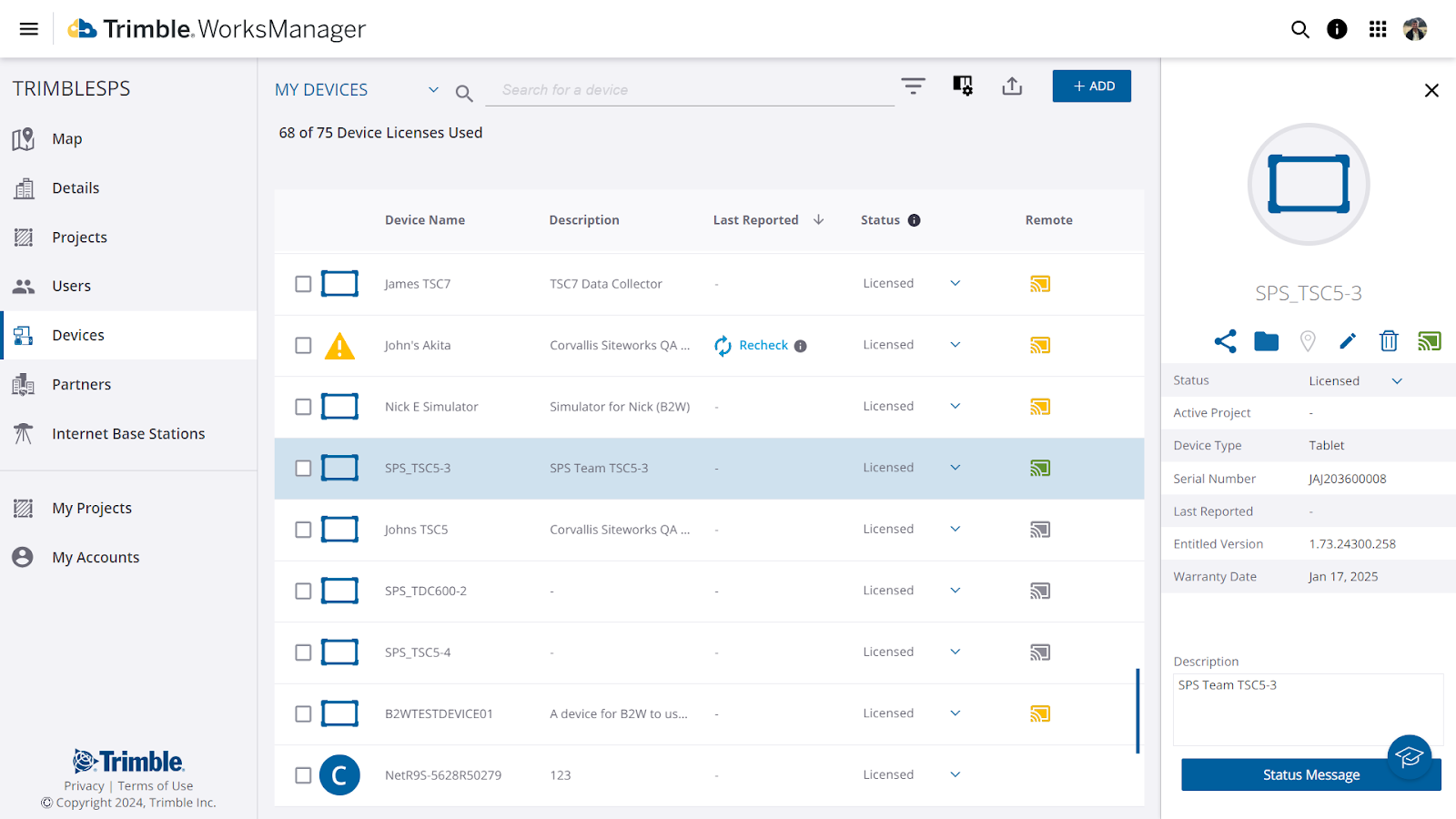Image resolution: width=1456 pixels, height=819 pixels.
Task: Click remote icon for SPS_TSC5-4
Action: [1040, 652]
